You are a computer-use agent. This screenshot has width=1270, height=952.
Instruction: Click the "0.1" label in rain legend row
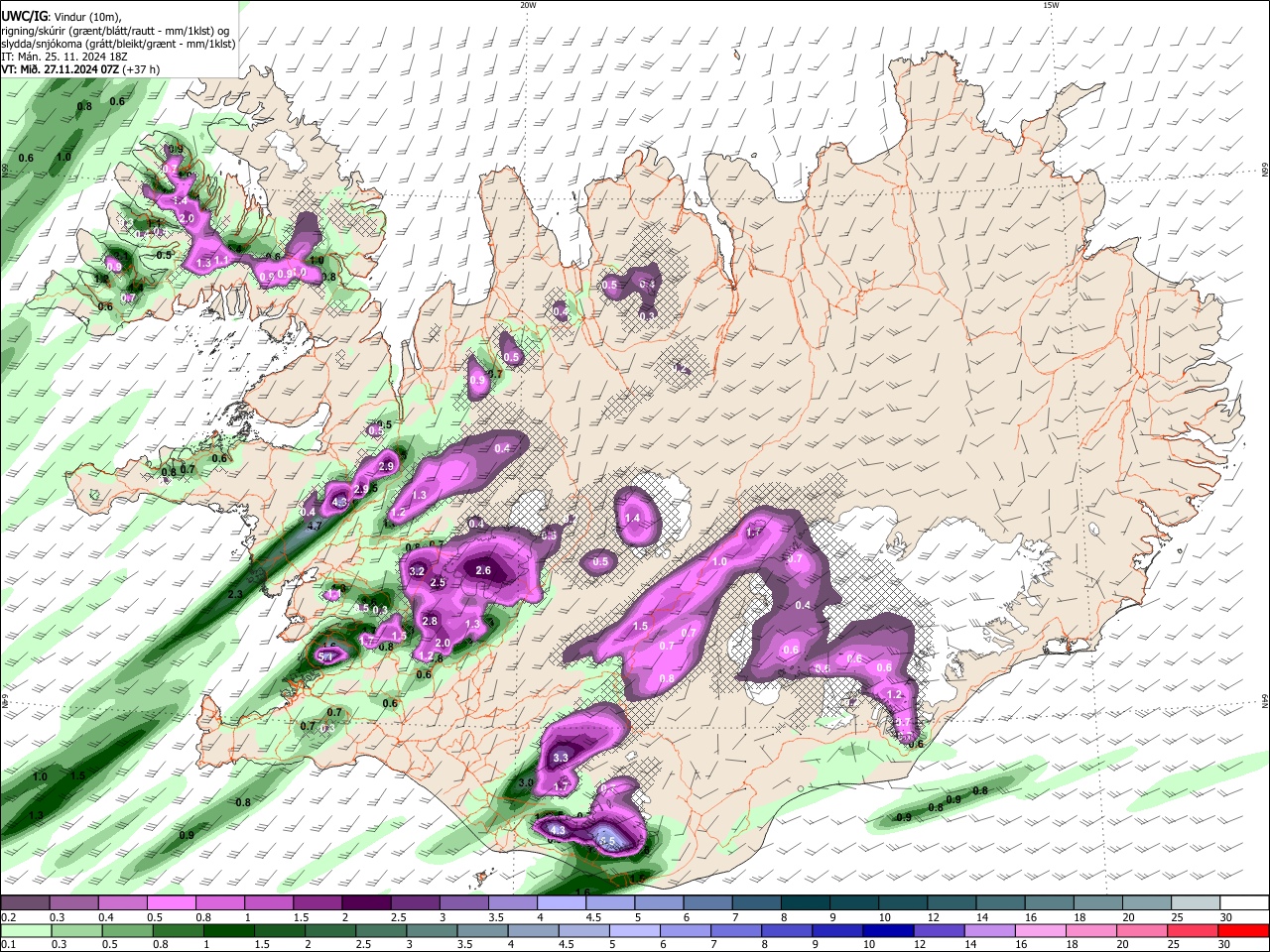tap(7, 944)
